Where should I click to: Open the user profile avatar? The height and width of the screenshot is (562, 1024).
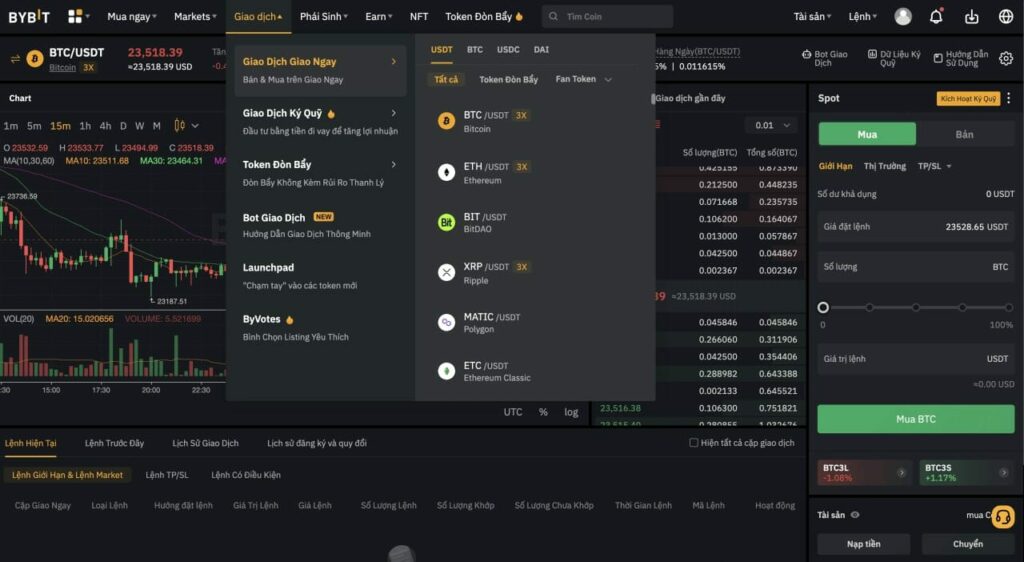point(903,16)
